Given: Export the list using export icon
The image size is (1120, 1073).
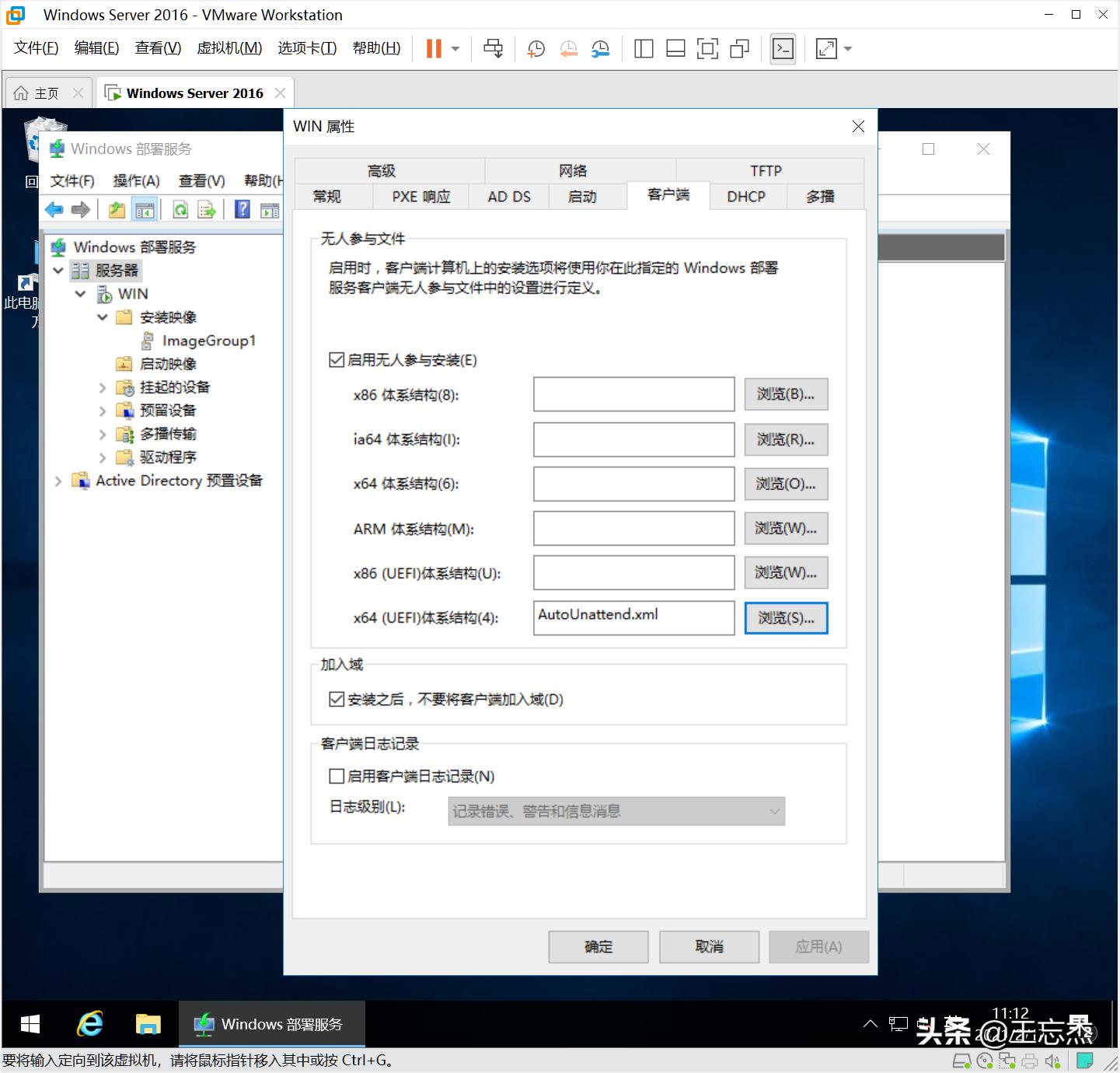Looking at the screenshot, I should click(207, 208).
